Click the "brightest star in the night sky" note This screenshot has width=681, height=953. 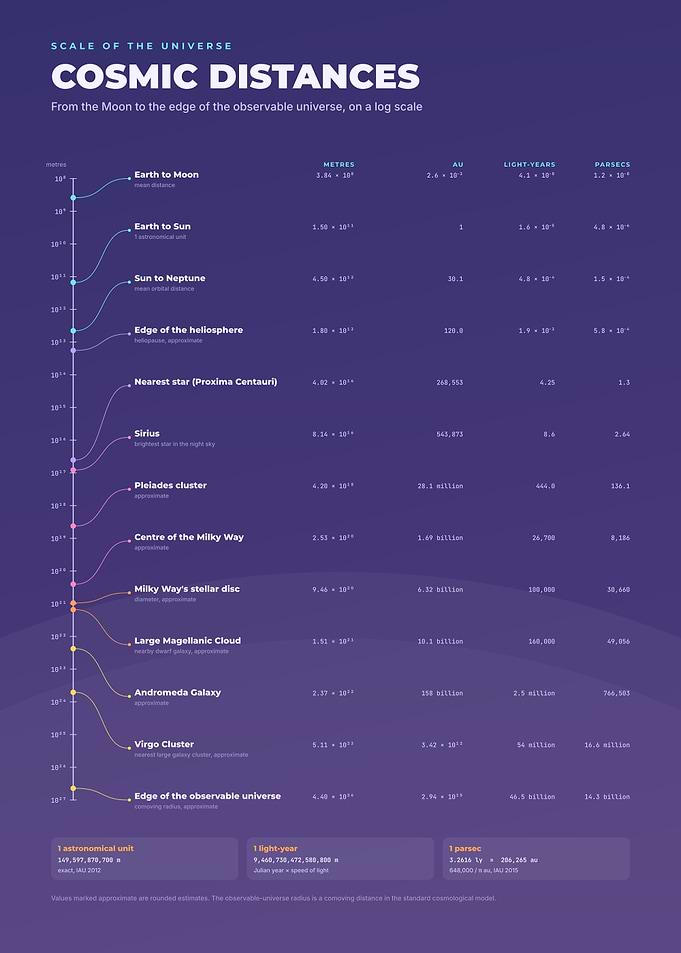175,444
